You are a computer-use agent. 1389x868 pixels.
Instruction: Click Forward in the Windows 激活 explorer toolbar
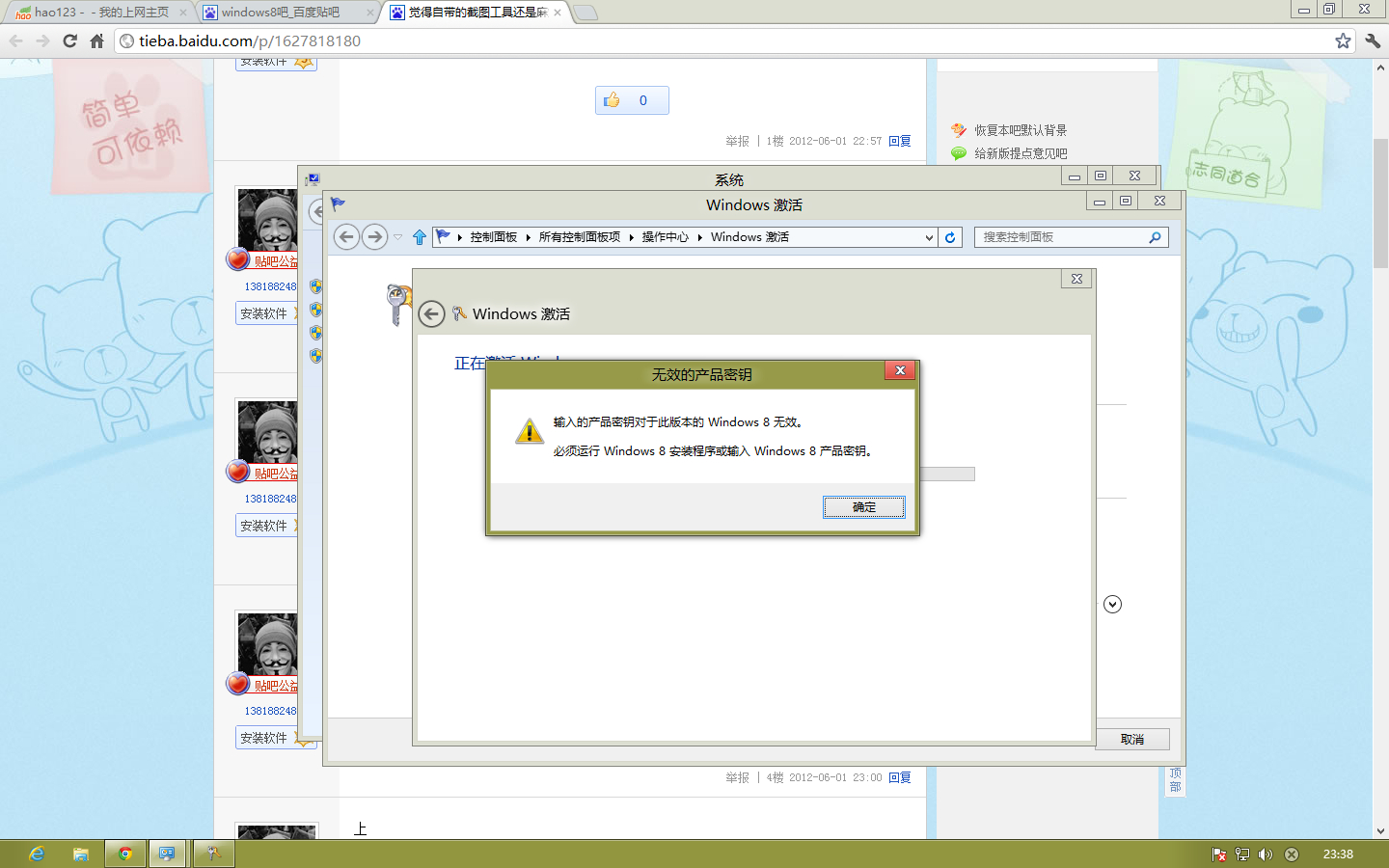[x=374, y=236]
